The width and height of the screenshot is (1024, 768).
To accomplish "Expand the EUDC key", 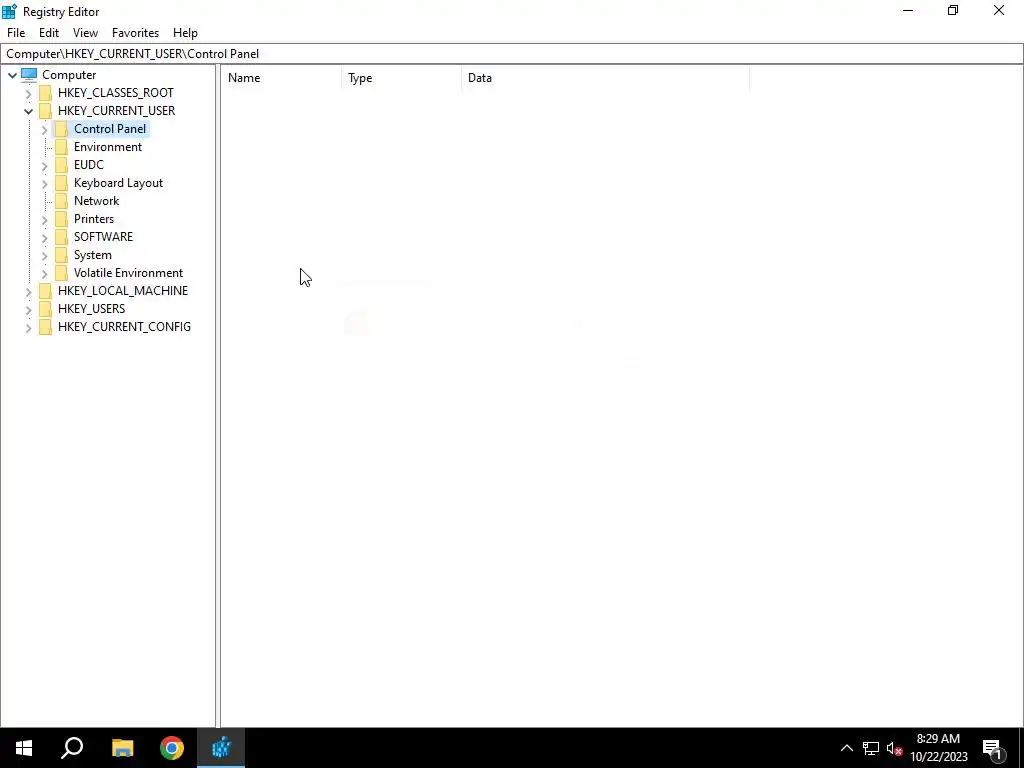I will coord(44,165).
